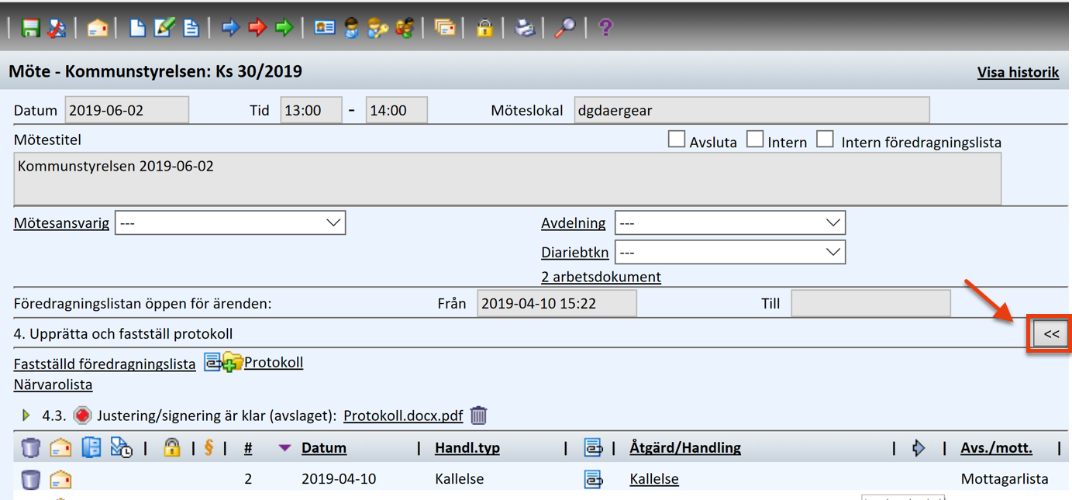The image size is (1072, 500).
Task: Enable Intern föredragningslista checkbox
Action: coord(826,140)
